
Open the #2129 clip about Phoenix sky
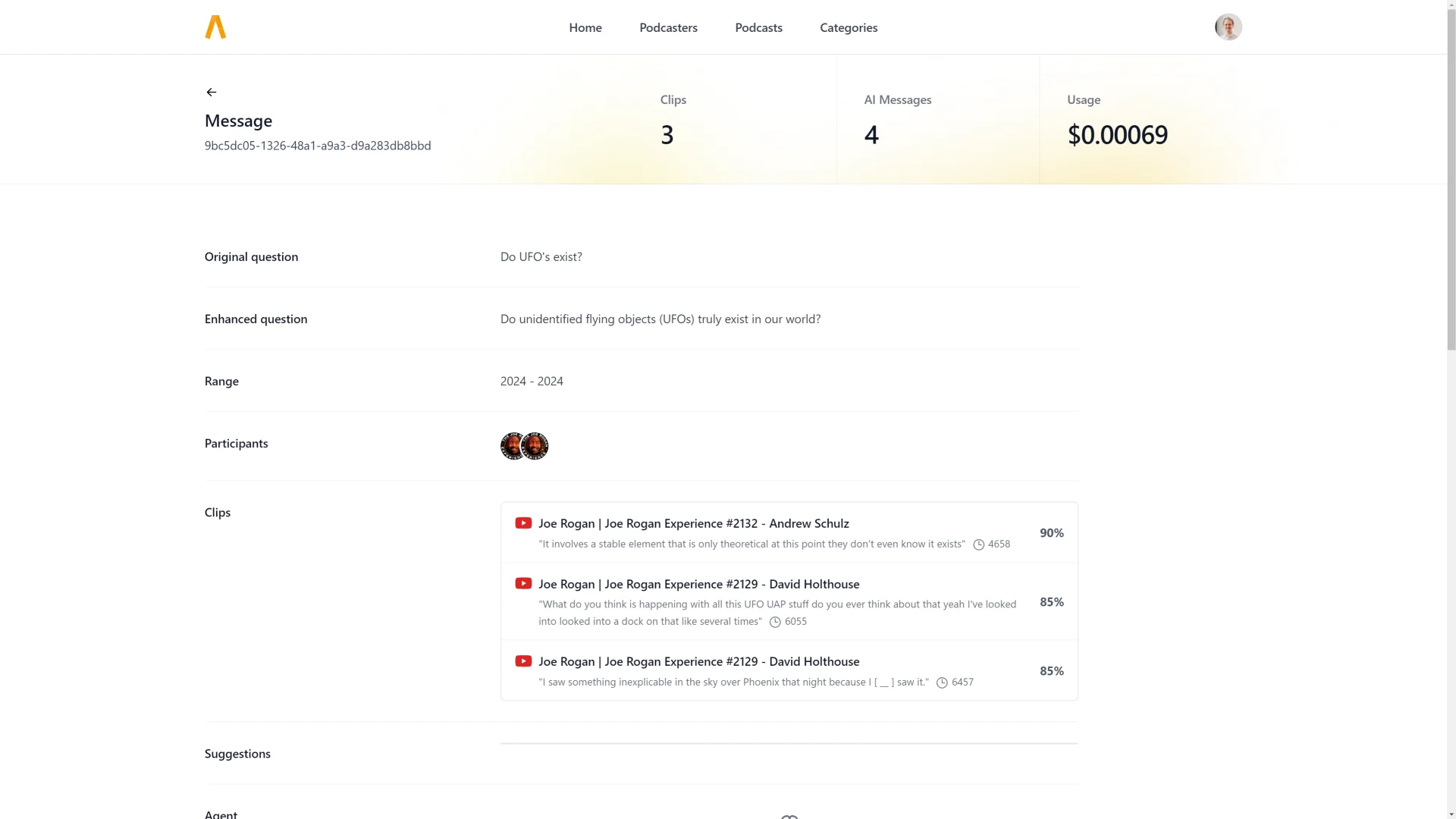[699, 661]
